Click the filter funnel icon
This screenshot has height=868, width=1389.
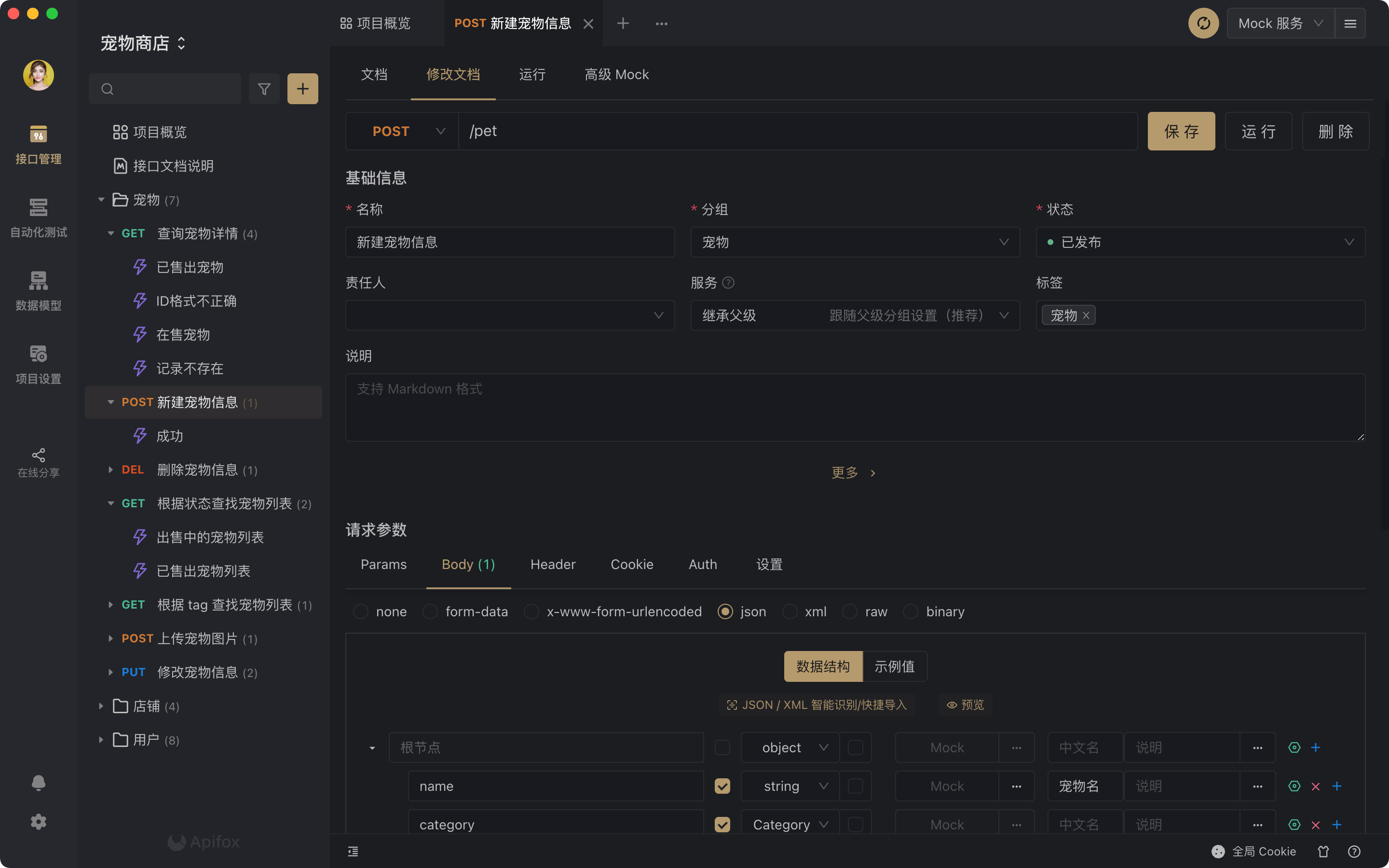click(x=263, y=89)
